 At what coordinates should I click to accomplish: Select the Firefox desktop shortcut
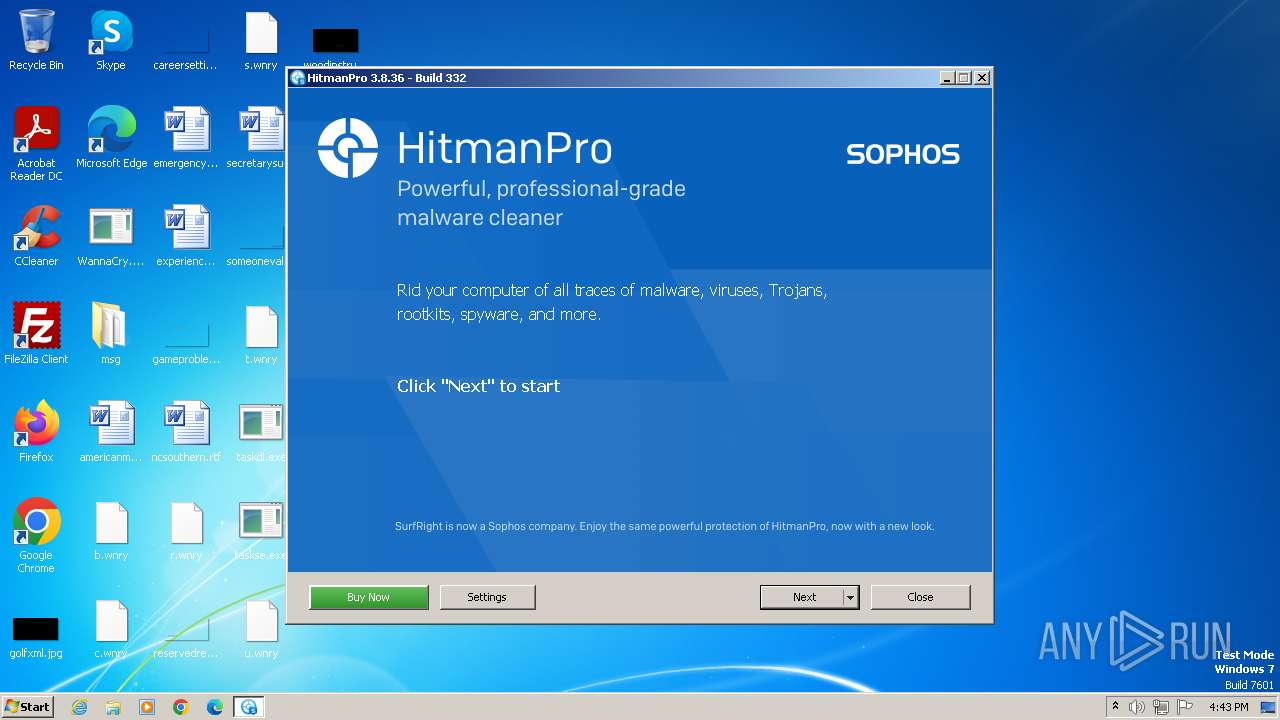pos(36,432)
